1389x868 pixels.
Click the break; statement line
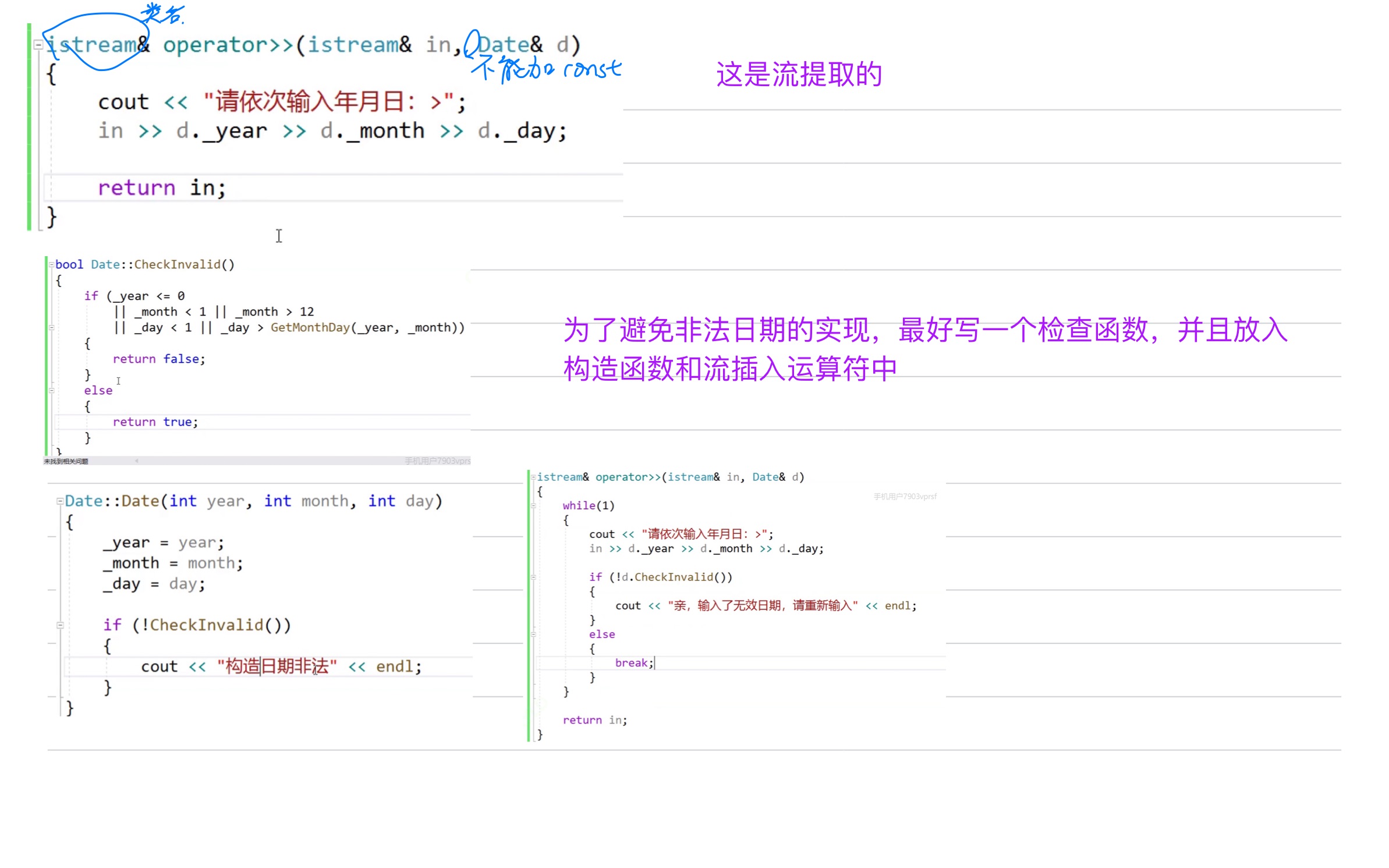[633, 663]
